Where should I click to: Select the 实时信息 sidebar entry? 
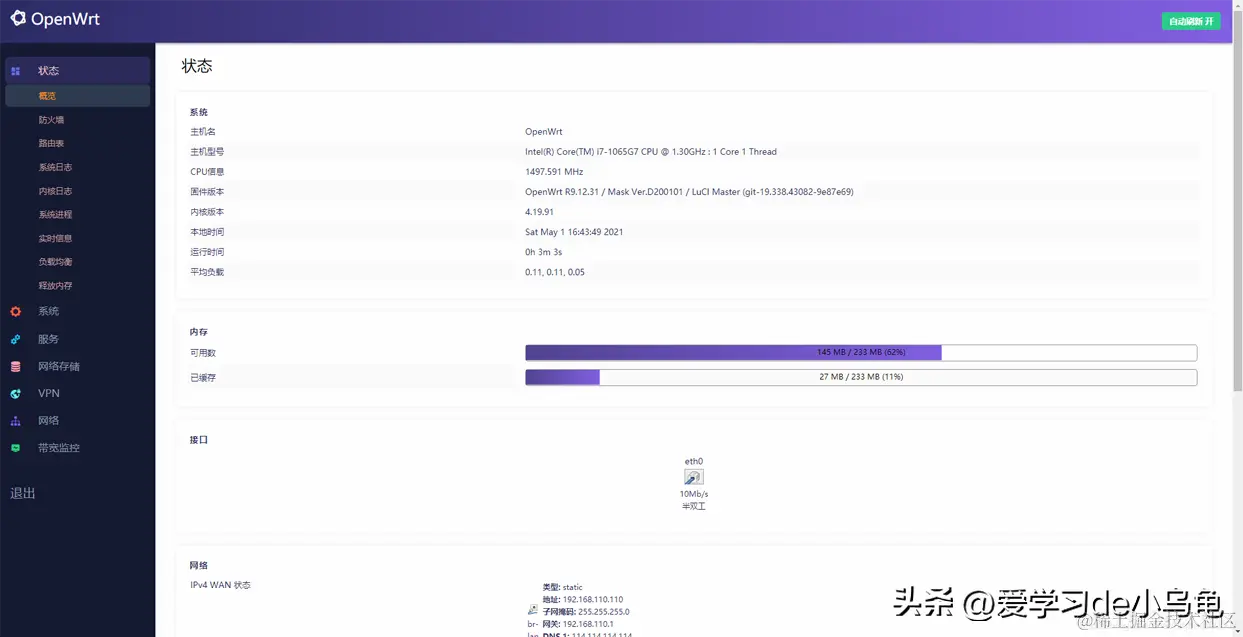point(54,238)
